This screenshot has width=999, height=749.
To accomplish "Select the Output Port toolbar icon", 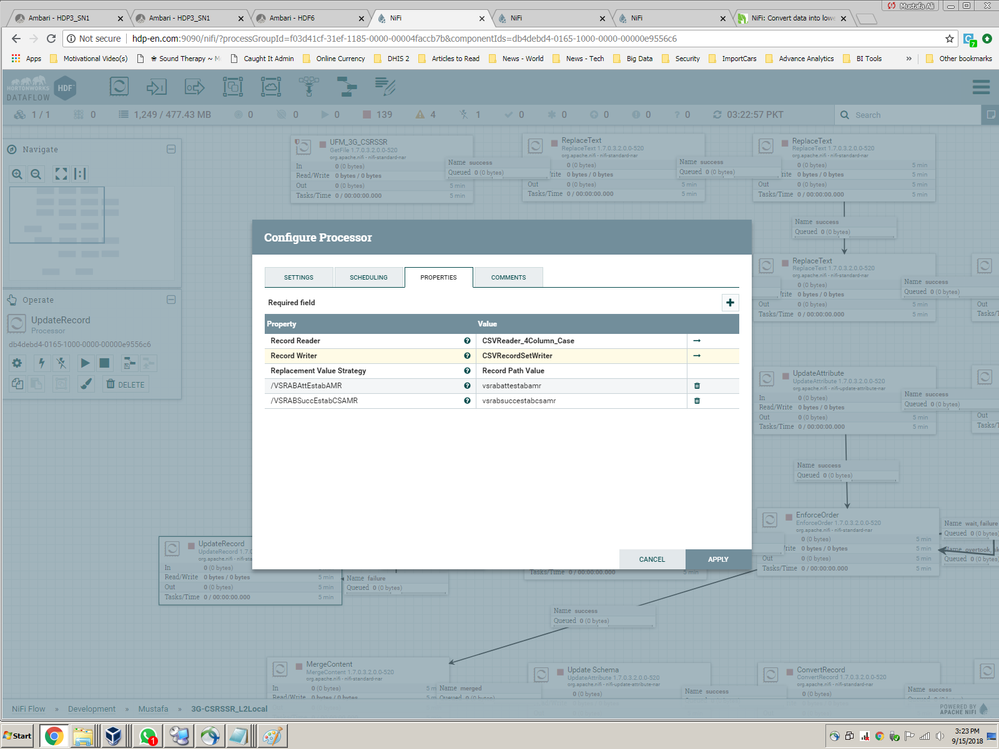I will [194, 86].
